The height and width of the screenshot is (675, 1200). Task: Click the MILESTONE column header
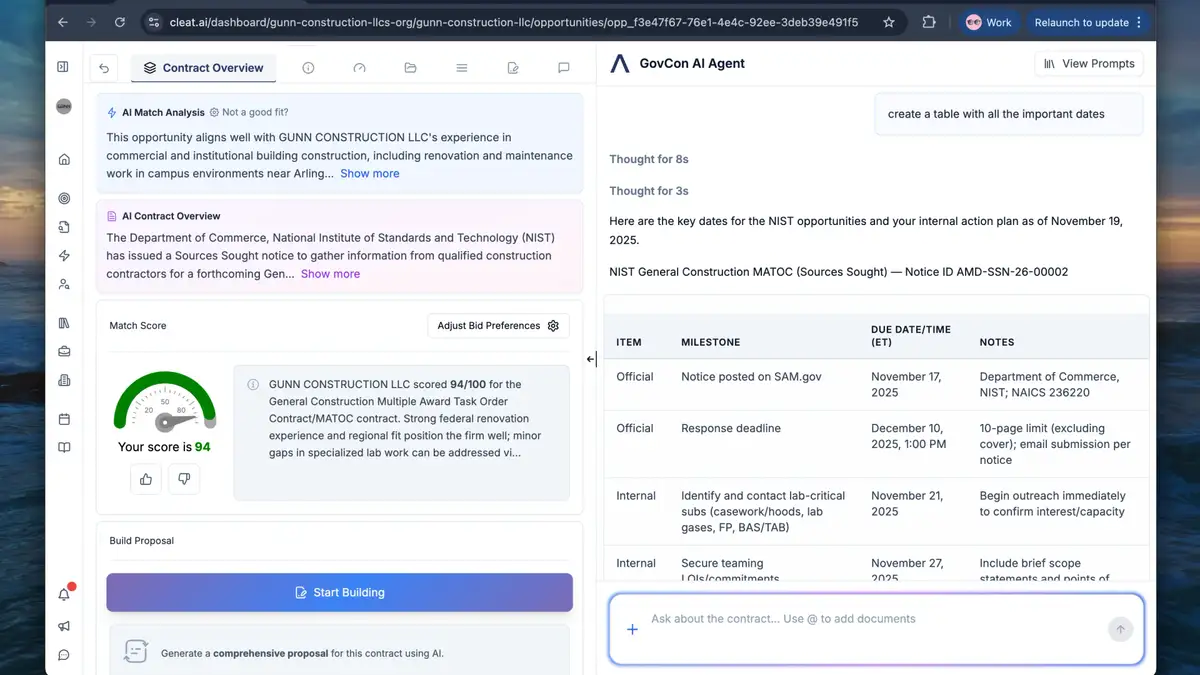click(710, 342)
